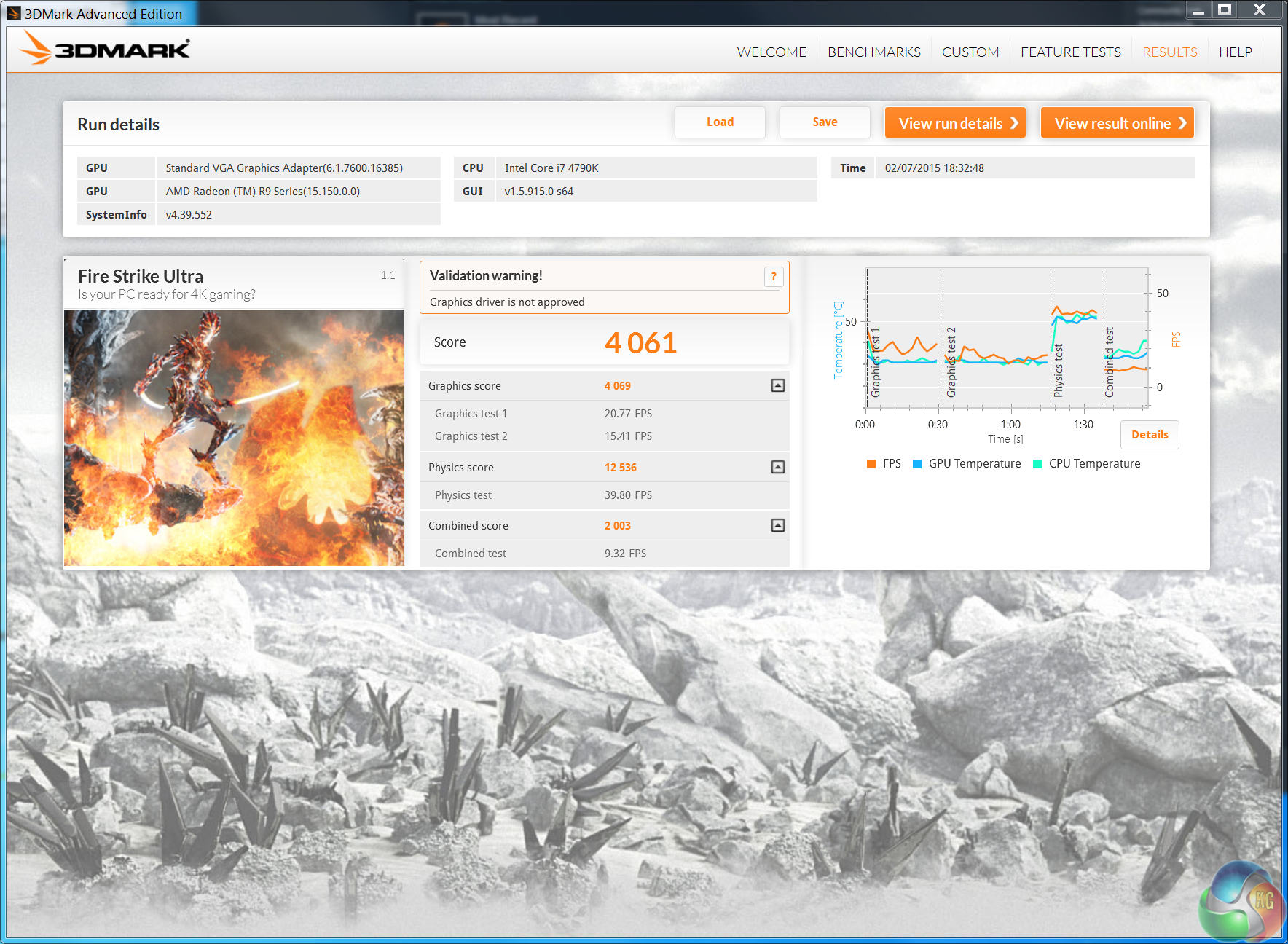Open the Help tab
The height and width of the screenshot is (944, 1288).
click(x=1235, y=52)
